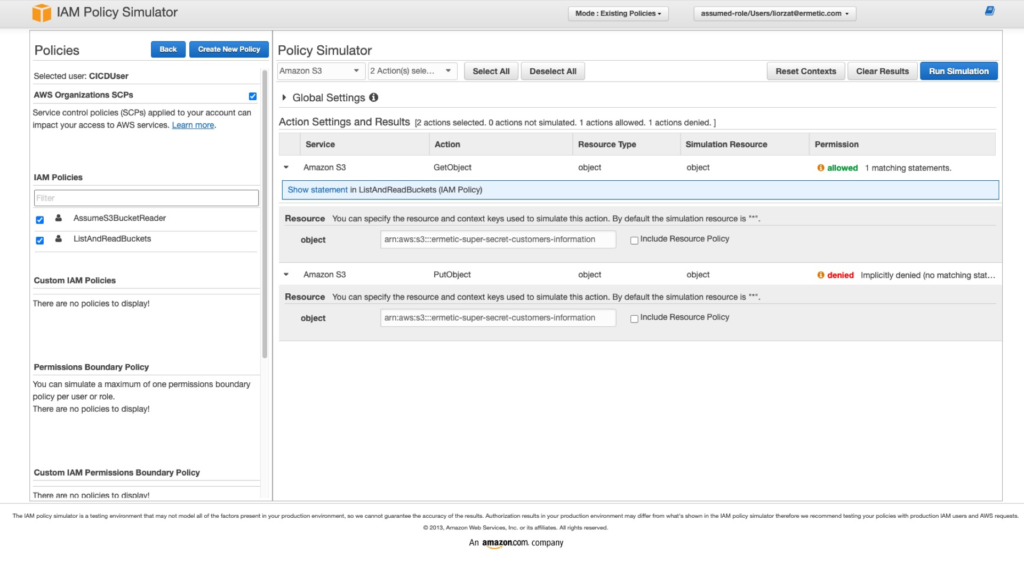Click the info icon next to denied

click(x=820, y=275)
